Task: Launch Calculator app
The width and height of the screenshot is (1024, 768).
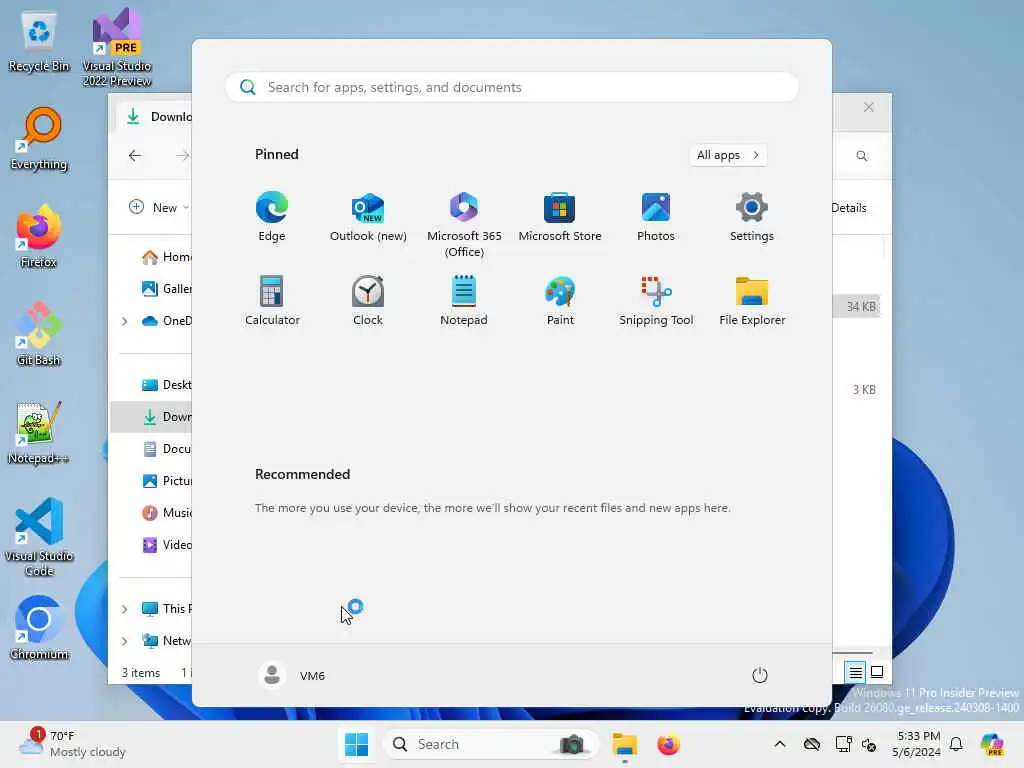Action: [x=272, y=301]
